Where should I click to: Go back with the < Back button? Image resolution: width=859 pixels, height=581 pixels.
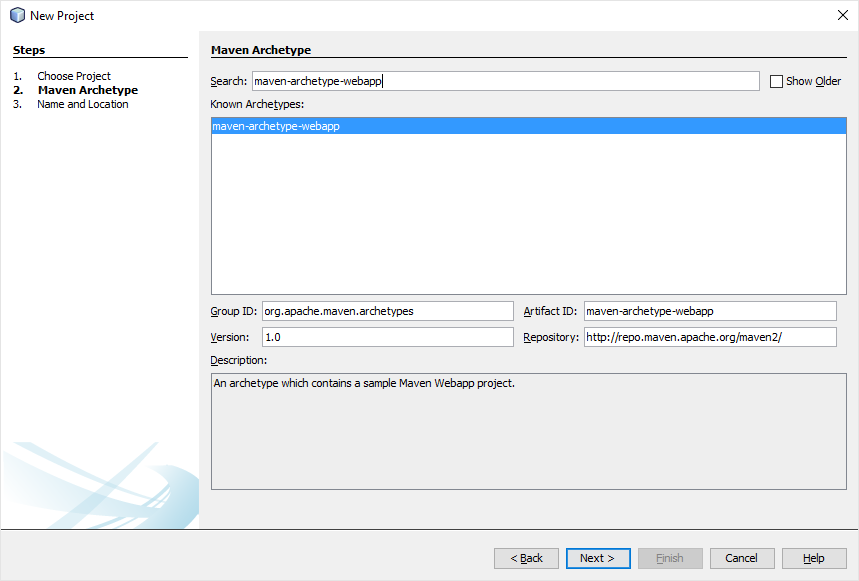tap(526, 558)
